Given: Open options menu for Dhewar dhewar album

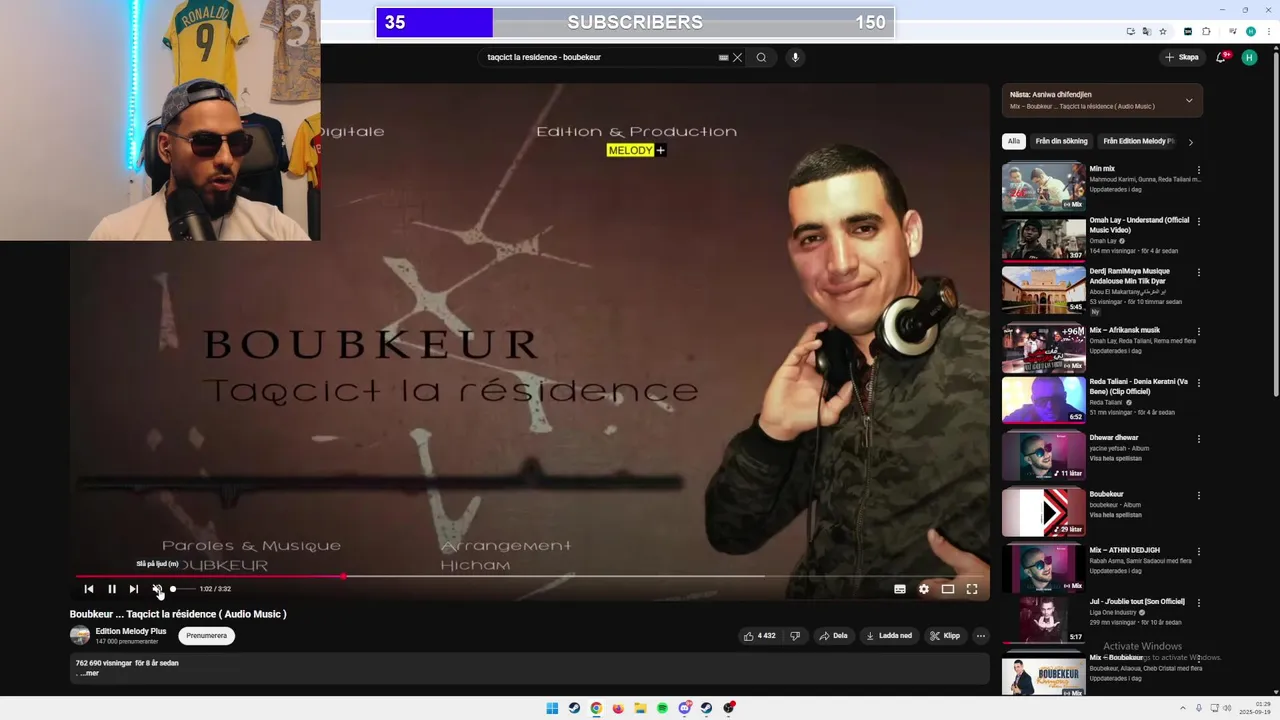Looking at the screenshot, I should (1199, 439).
